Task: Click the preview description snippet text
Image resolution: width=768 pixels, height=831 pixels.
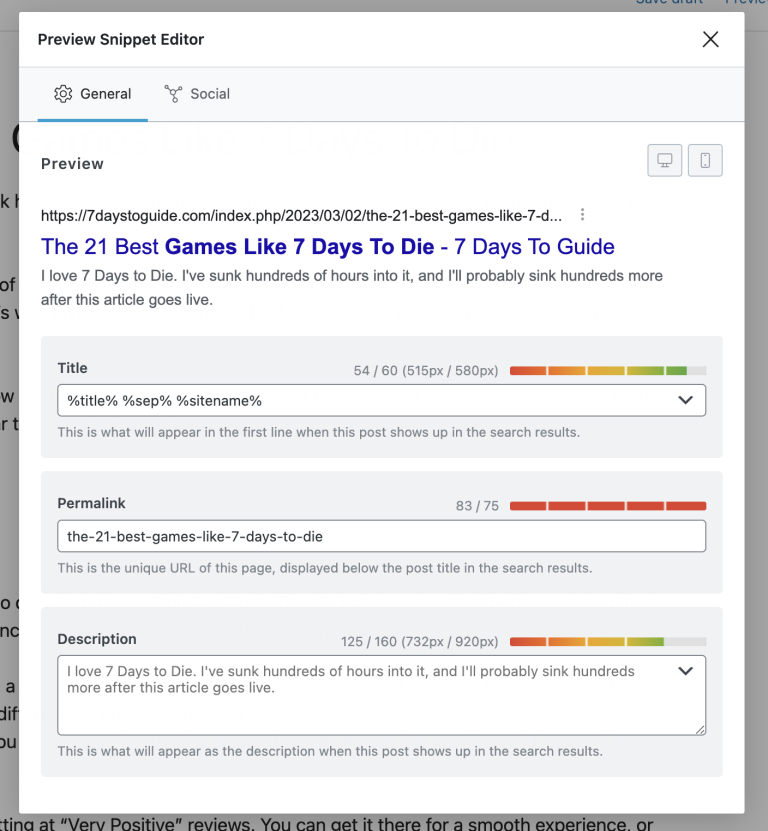Action: tap(351, 287)
